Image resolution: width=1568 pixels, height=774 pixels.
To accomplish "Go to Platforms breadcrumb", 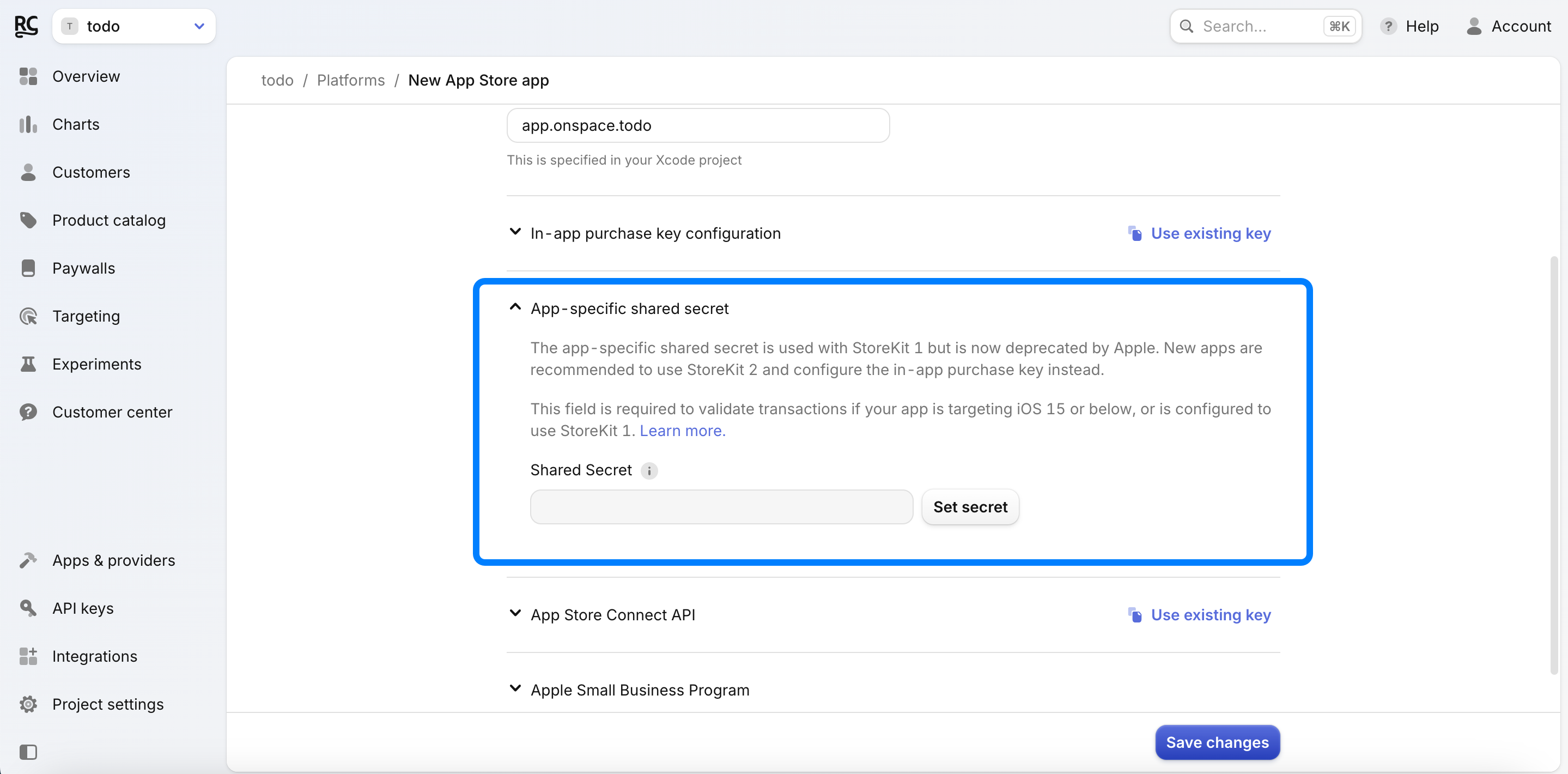I will pyautogui.click(x=351, y=80).
